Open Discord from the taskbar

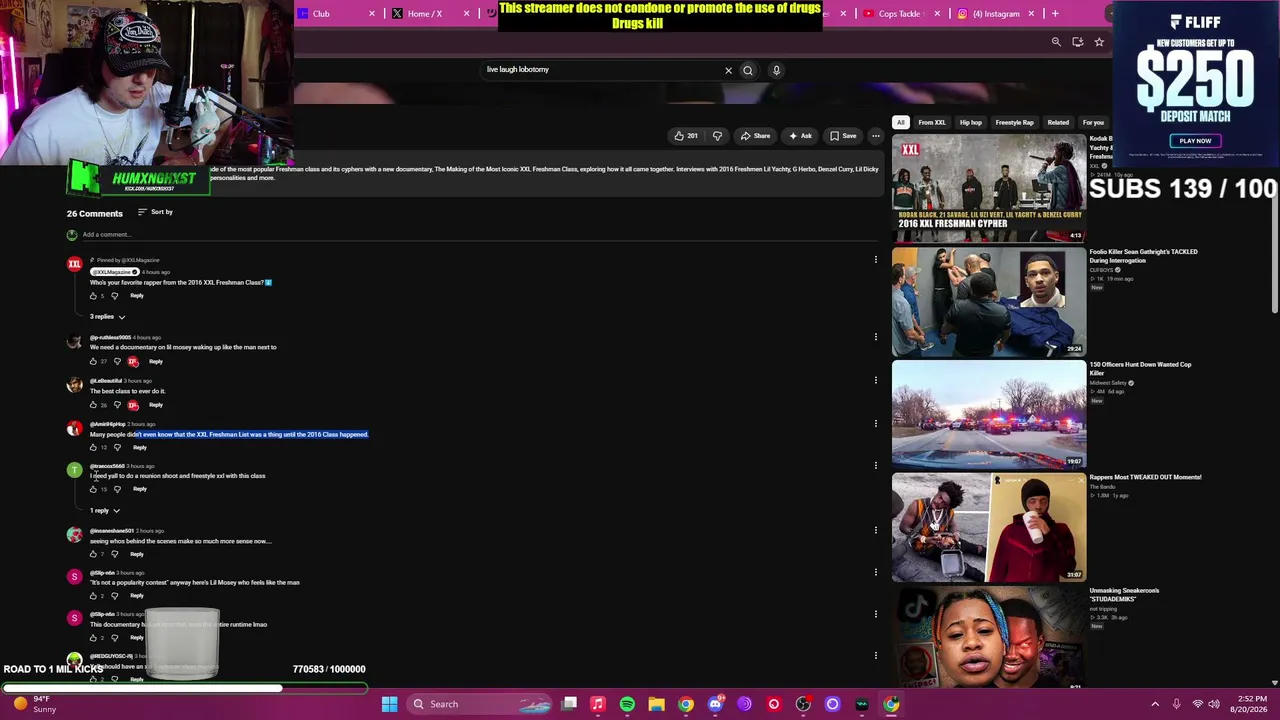(x=715, y=704)
